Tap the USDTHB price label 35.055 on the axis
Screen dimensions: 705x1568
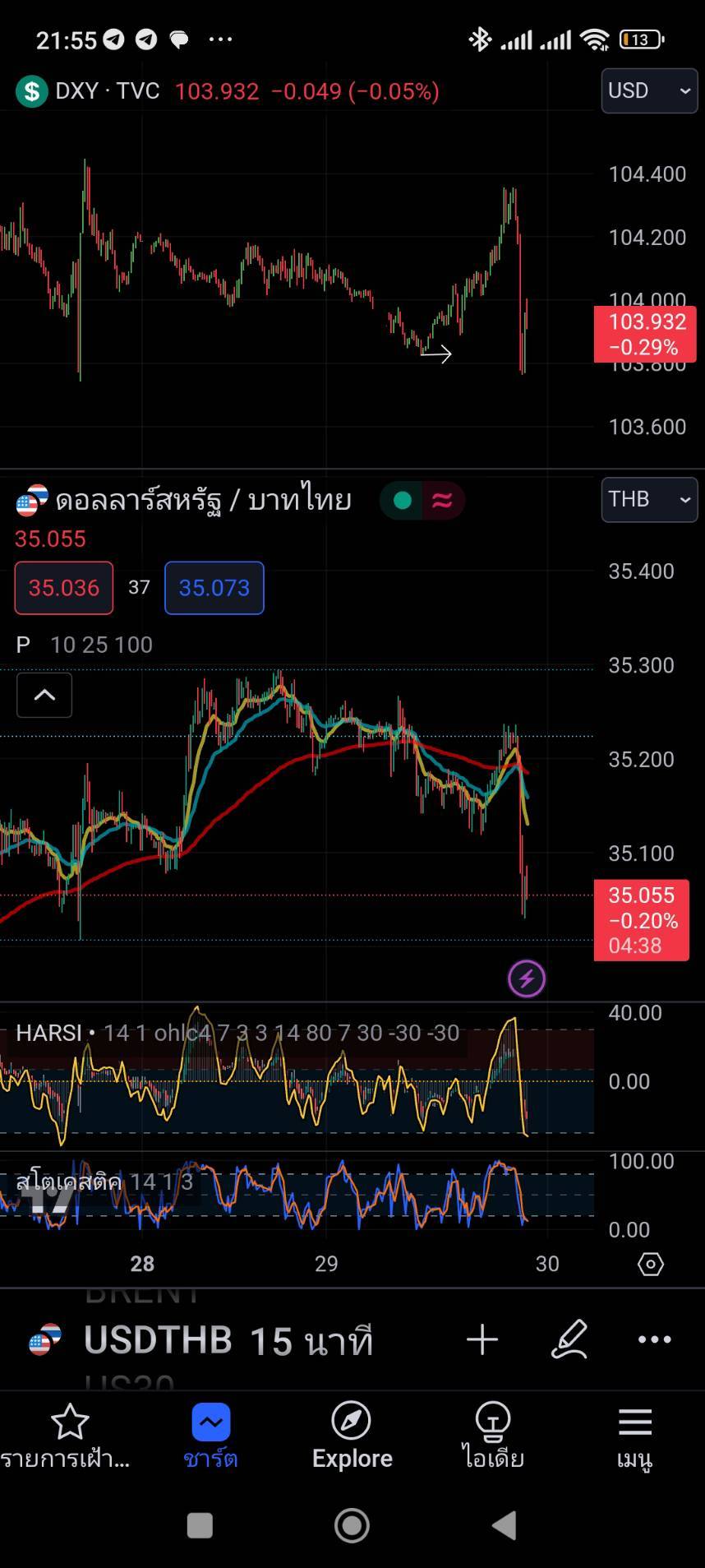point(641,920)
